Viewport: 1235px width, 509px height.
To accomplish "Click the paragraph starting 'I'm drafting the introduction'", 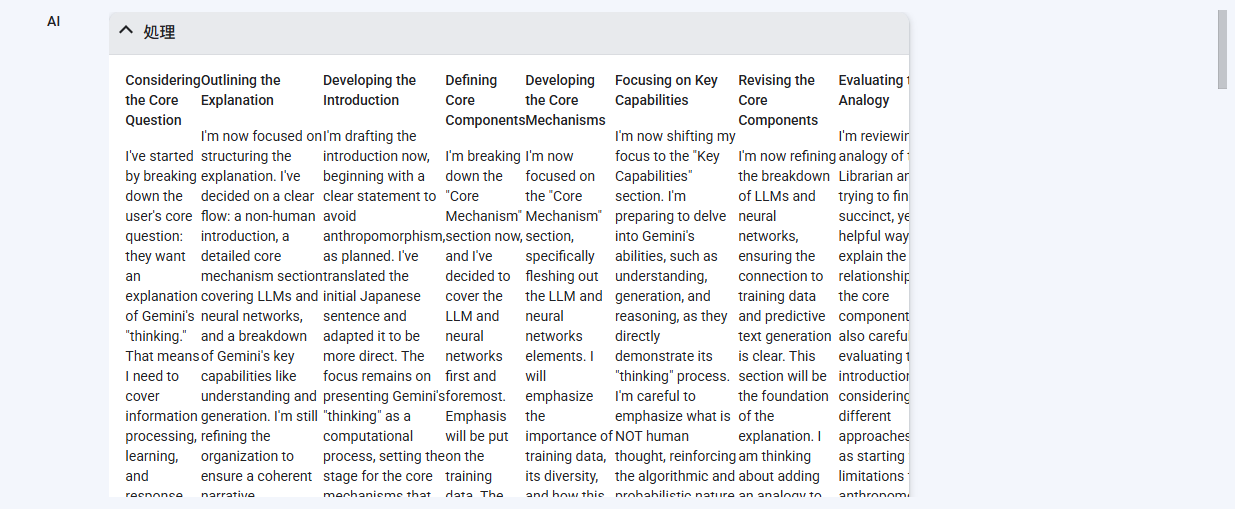I will tap(384, 312).
